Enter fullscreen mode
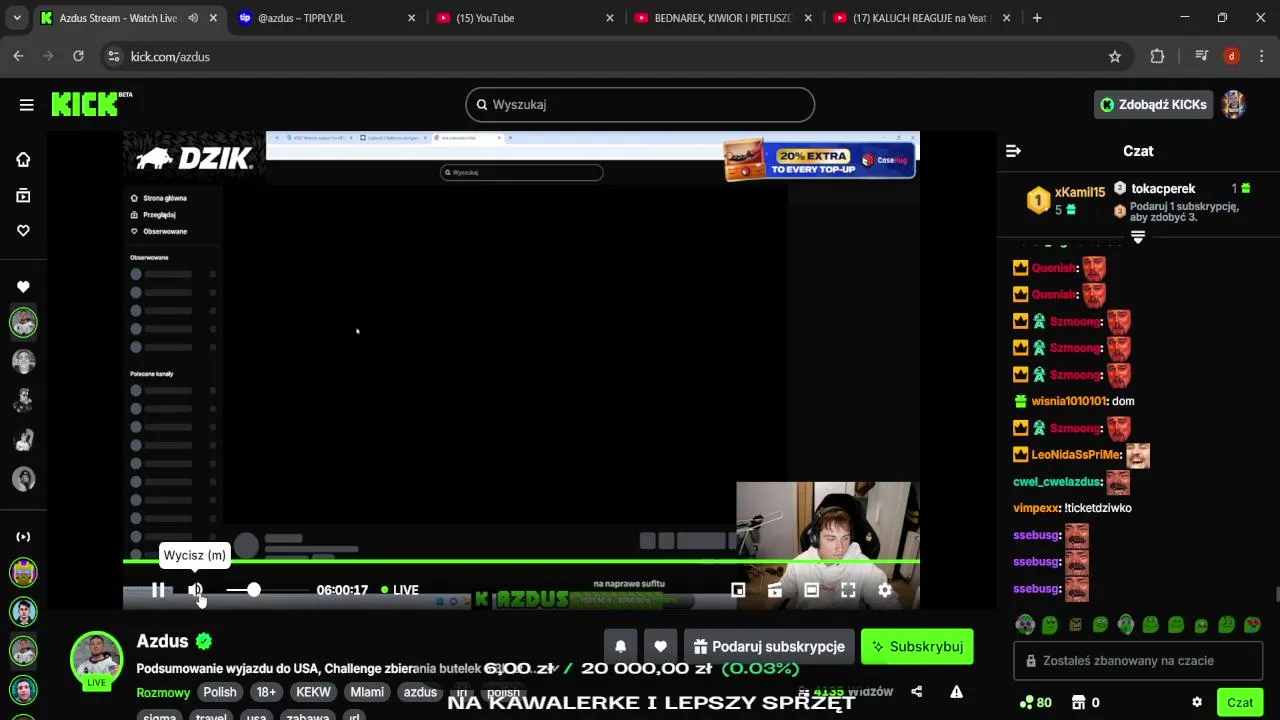 848,590
